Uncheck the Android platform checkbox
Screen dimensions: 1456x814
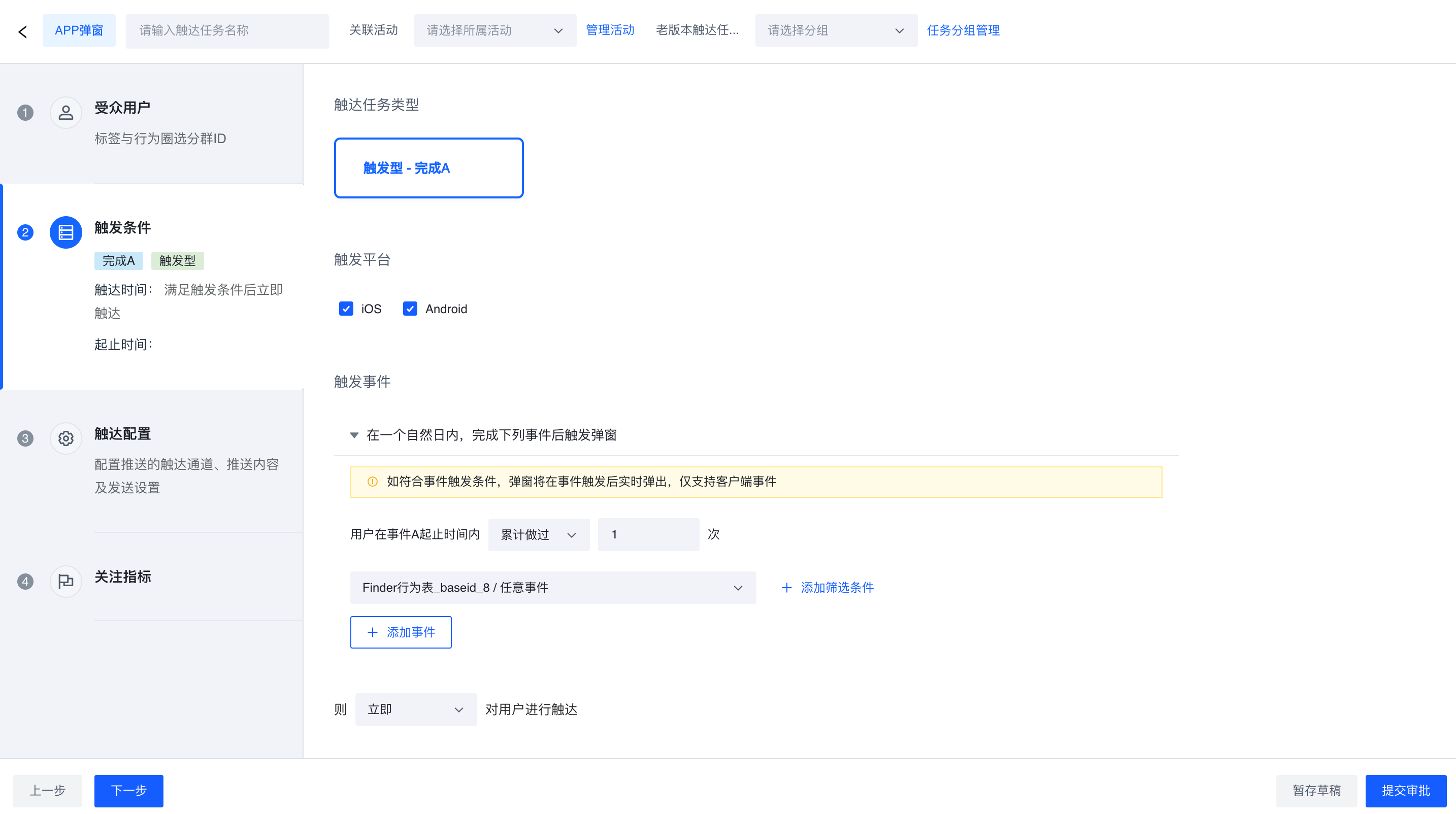pos(410,309)
